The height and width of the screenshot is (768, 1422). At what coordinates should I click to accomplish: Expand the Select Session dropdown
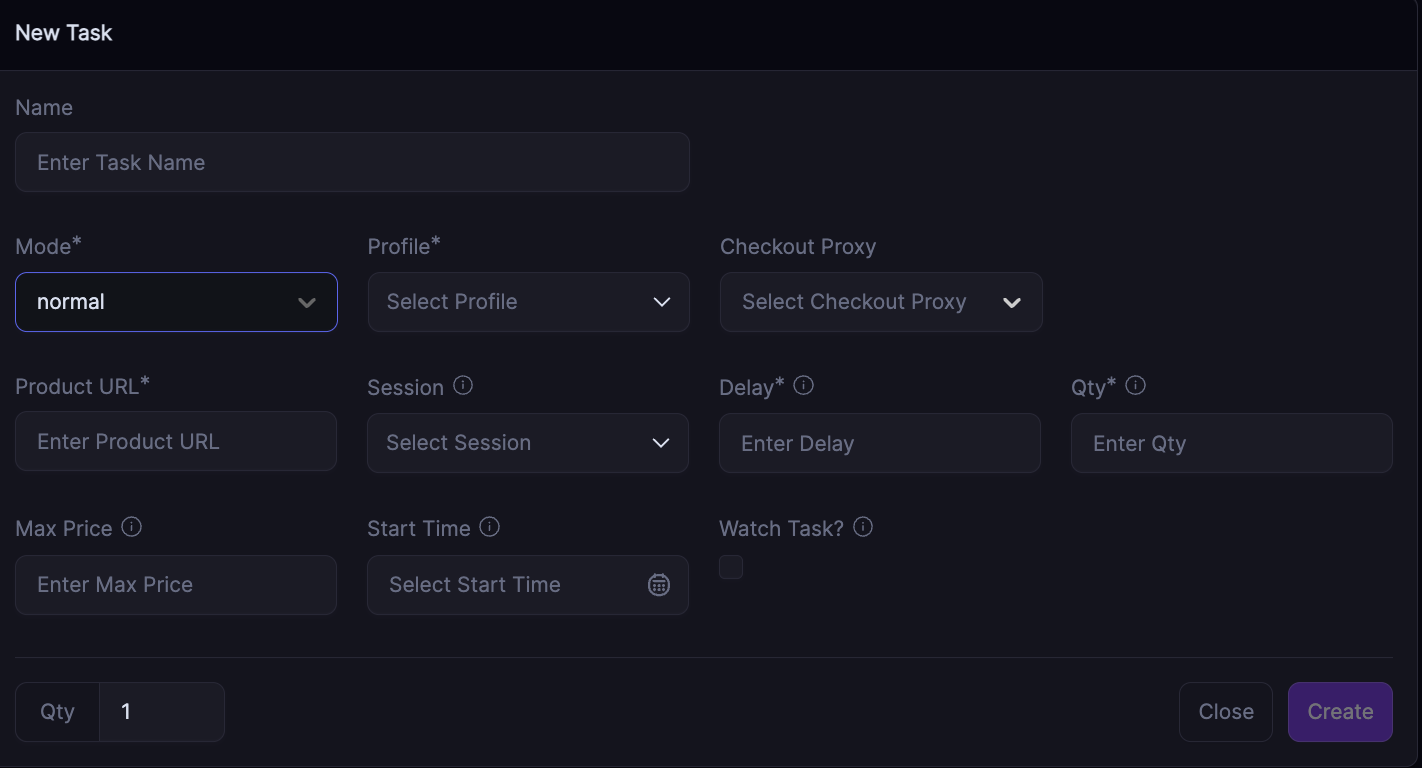(527, 443)
